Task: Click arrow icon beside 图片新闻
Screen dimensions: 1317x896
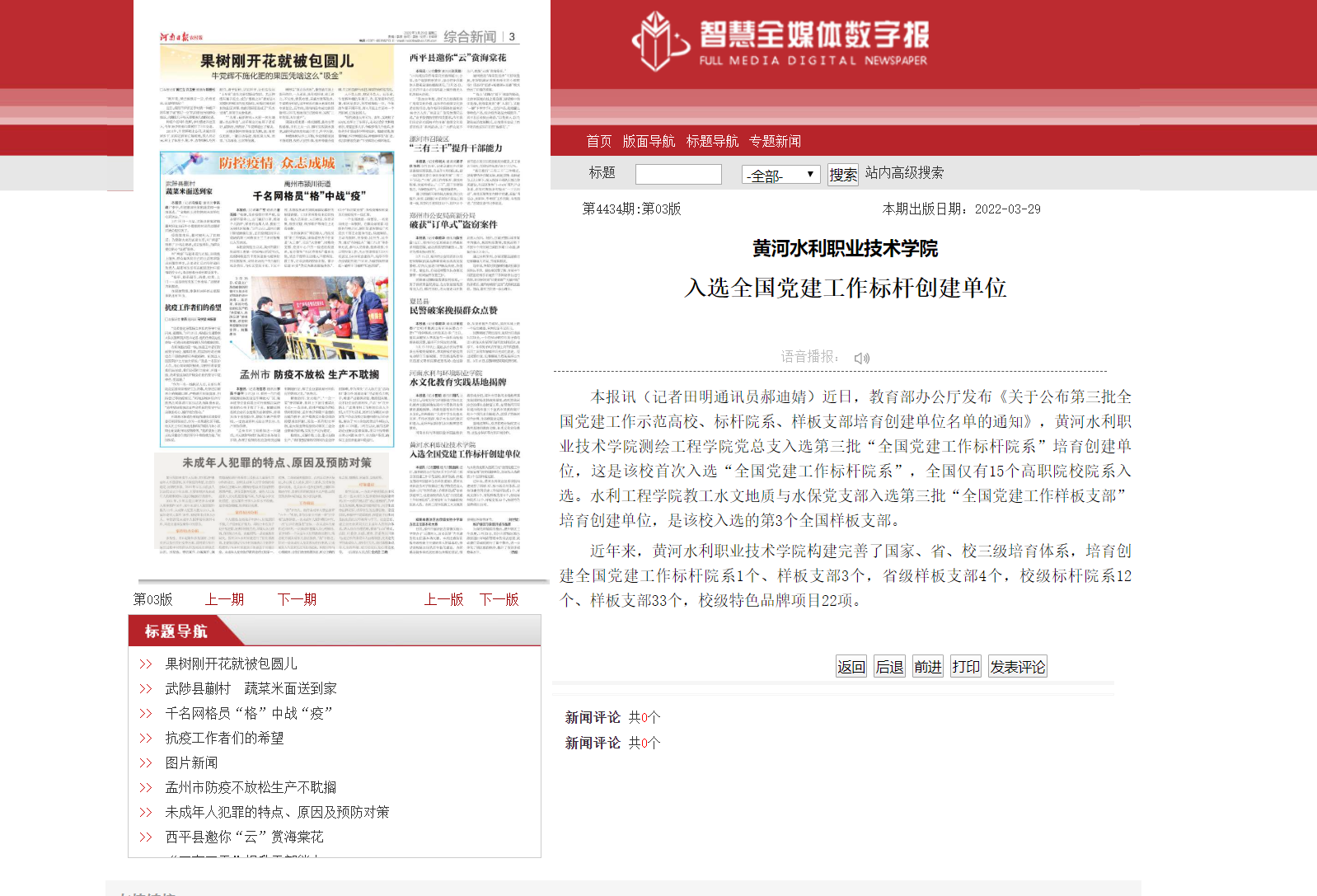Action: (146, 763)
